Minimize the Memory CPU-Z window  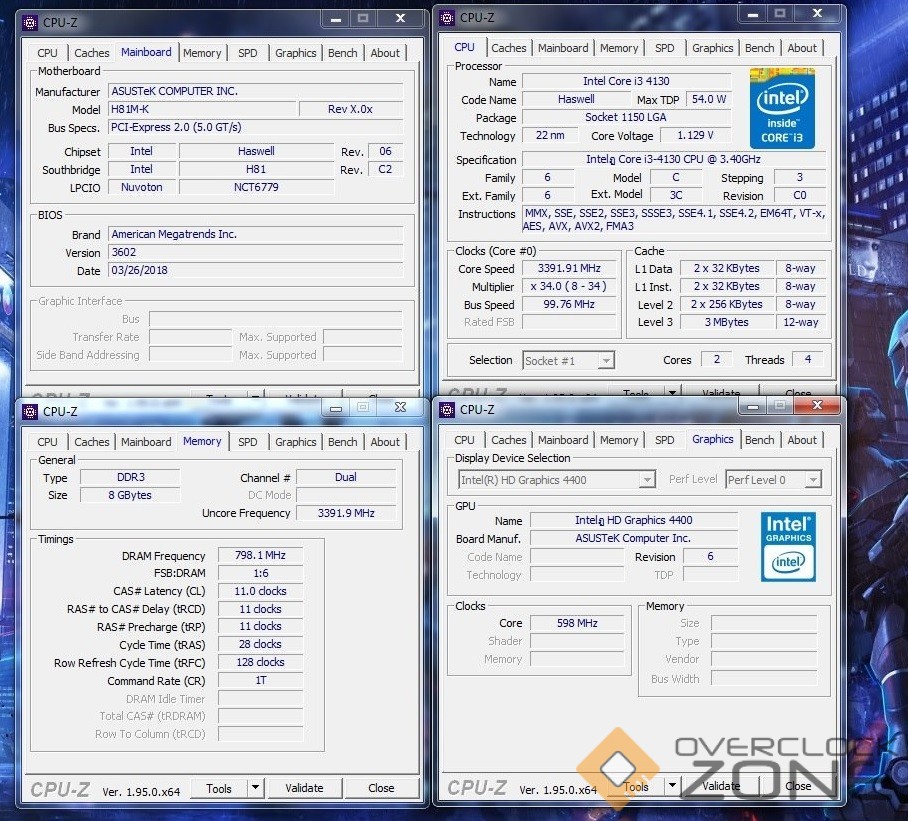pyautogui.click(x=336, y=408)
